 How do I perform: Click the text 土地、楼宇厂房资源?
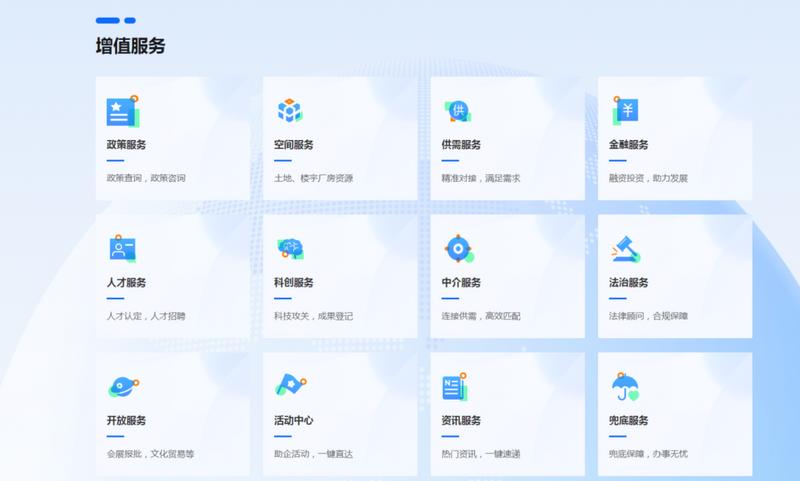pyautogui.click(x=313, y=178)
